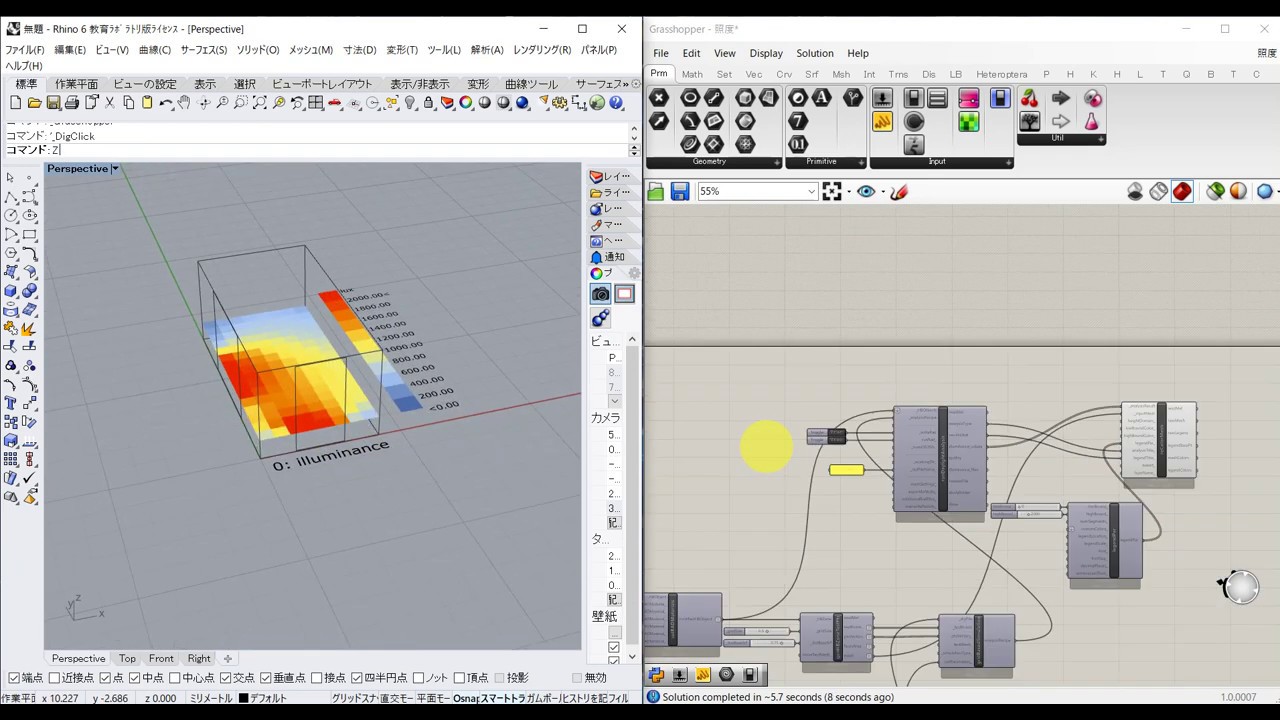Enable the 近接点 osnap checkbox
This screenshot has width=1280, height=720.
click(x=55, y=678)
